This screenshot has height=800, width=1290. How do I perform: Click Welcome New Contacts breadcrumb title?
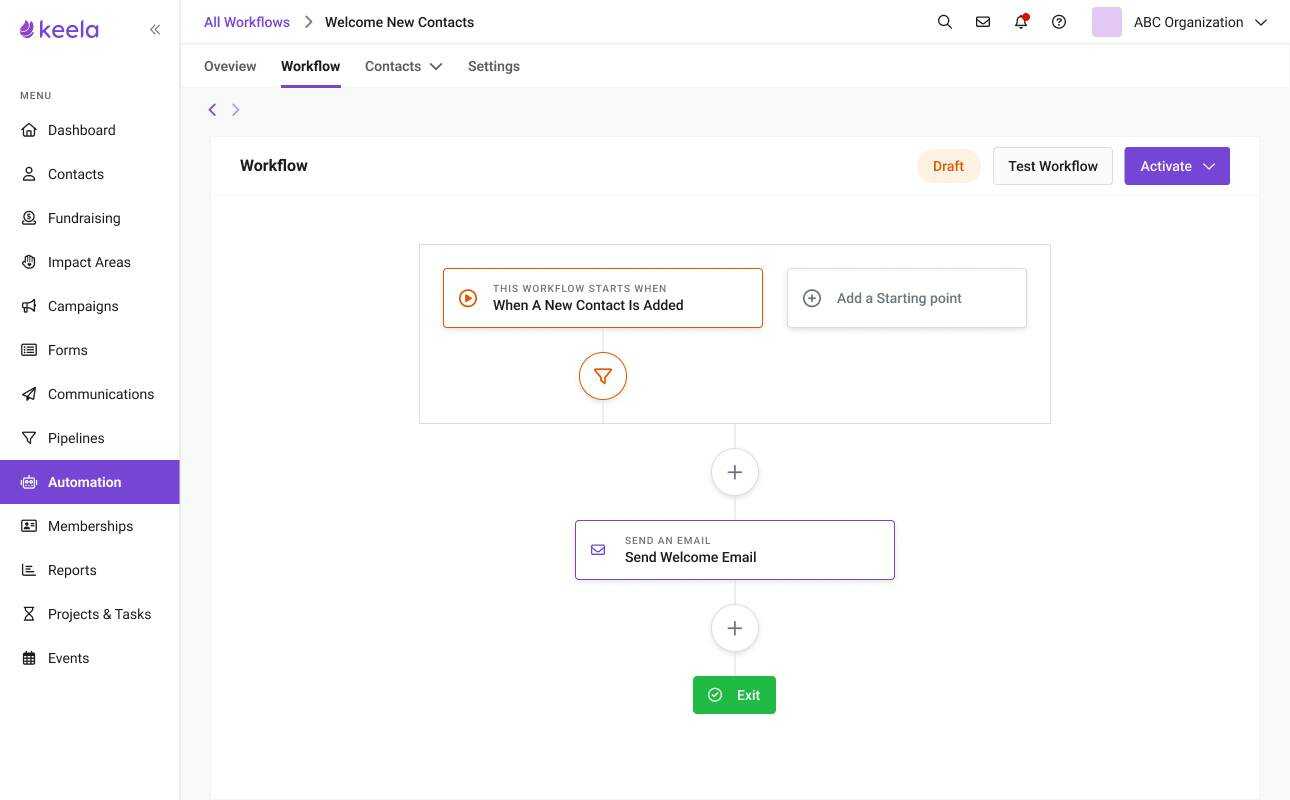tap(399, 22)
